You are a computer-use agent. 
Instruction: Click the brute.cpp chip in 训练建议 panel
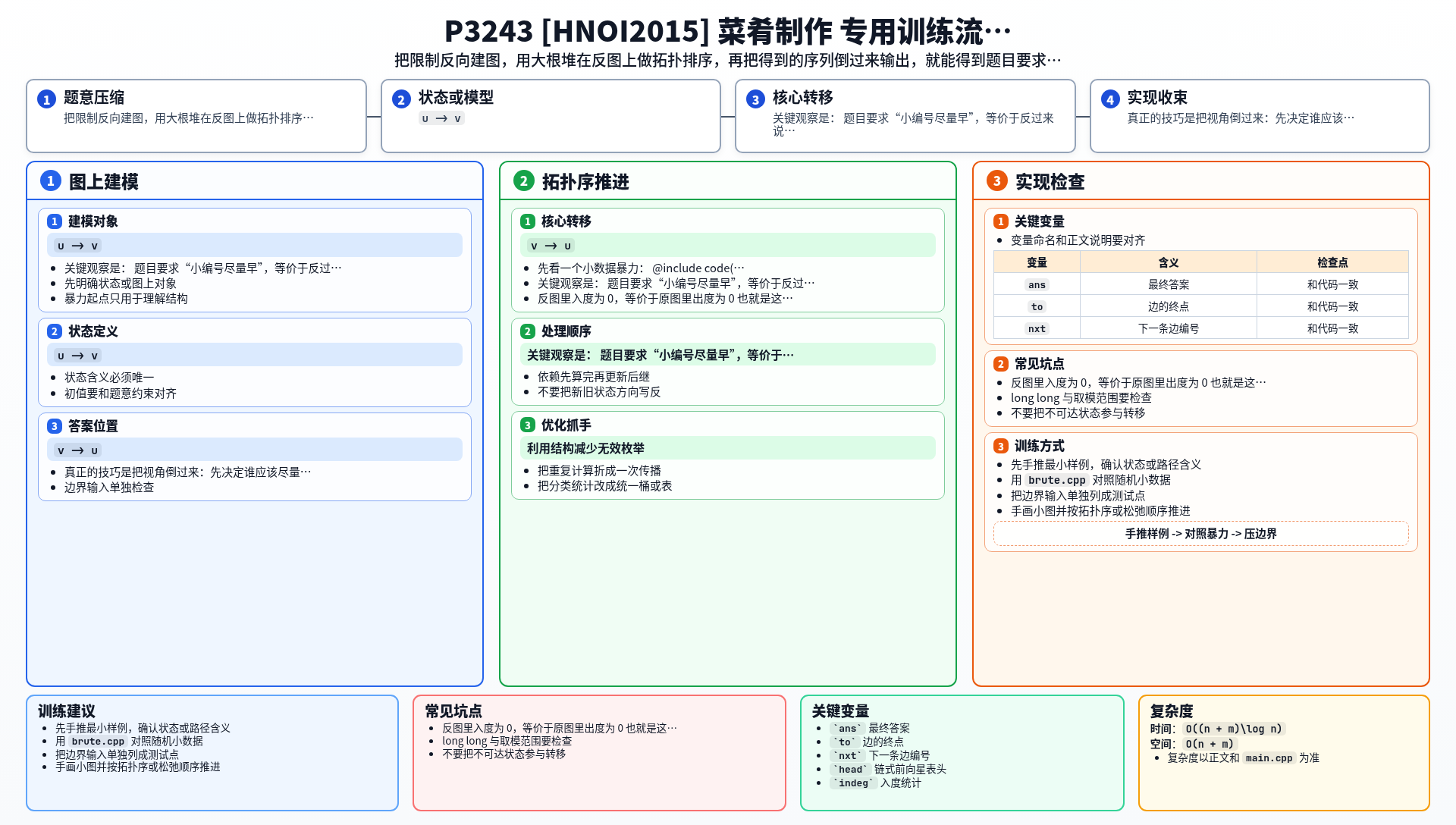pyautogui.click(x=98, y=742)
